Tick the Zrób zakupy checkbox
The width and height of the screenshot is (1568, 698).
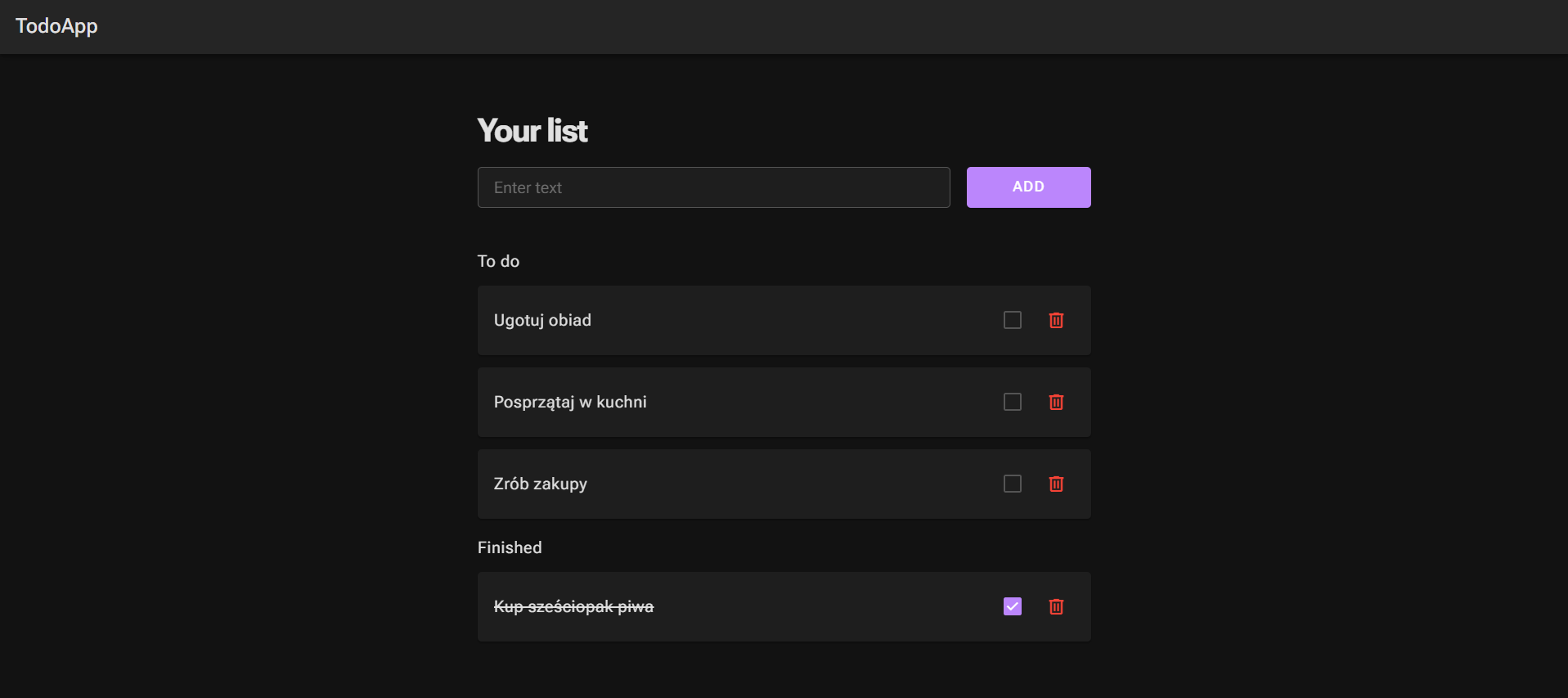click(x=1013, y=484)
